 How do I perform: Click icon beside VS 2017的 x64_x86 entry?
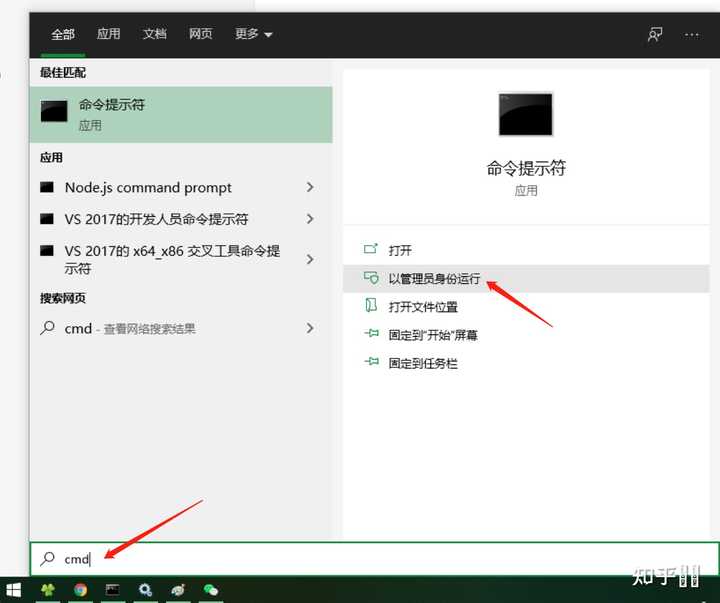click(47, 251)
